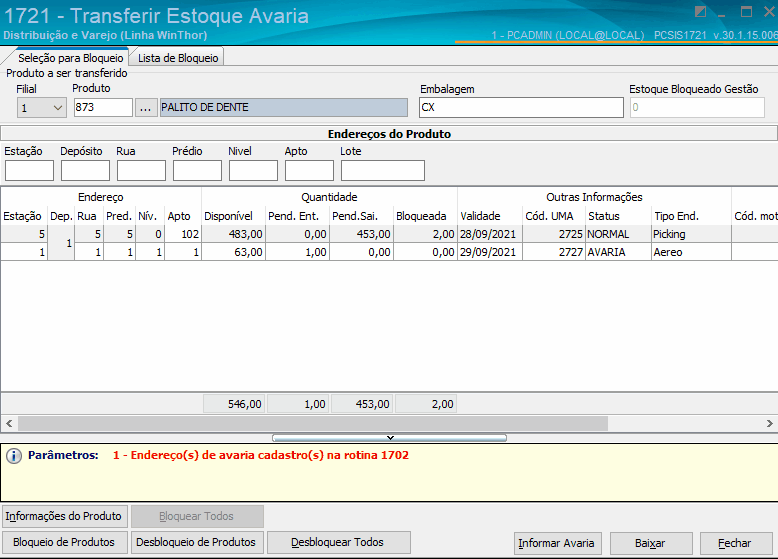Viewport: 778px width, 559px height.
Task: Focus the Rua filter field
Action: [x=141, y=171]
